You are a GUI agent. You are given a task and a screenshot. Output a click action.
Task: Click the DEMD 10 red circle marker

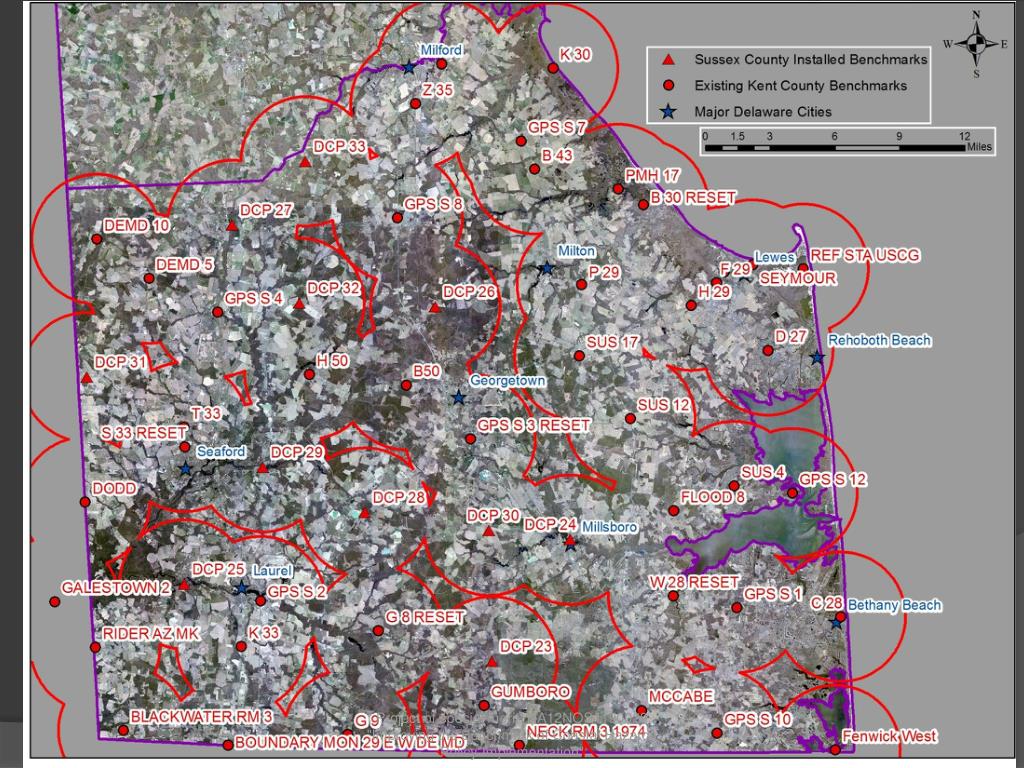pyautogui.click(x=97, y=239)
